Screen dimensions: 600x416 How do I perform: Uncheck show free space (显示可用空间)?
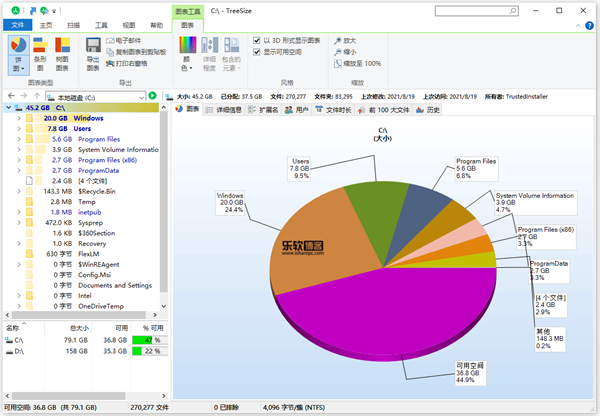point(257,52)
